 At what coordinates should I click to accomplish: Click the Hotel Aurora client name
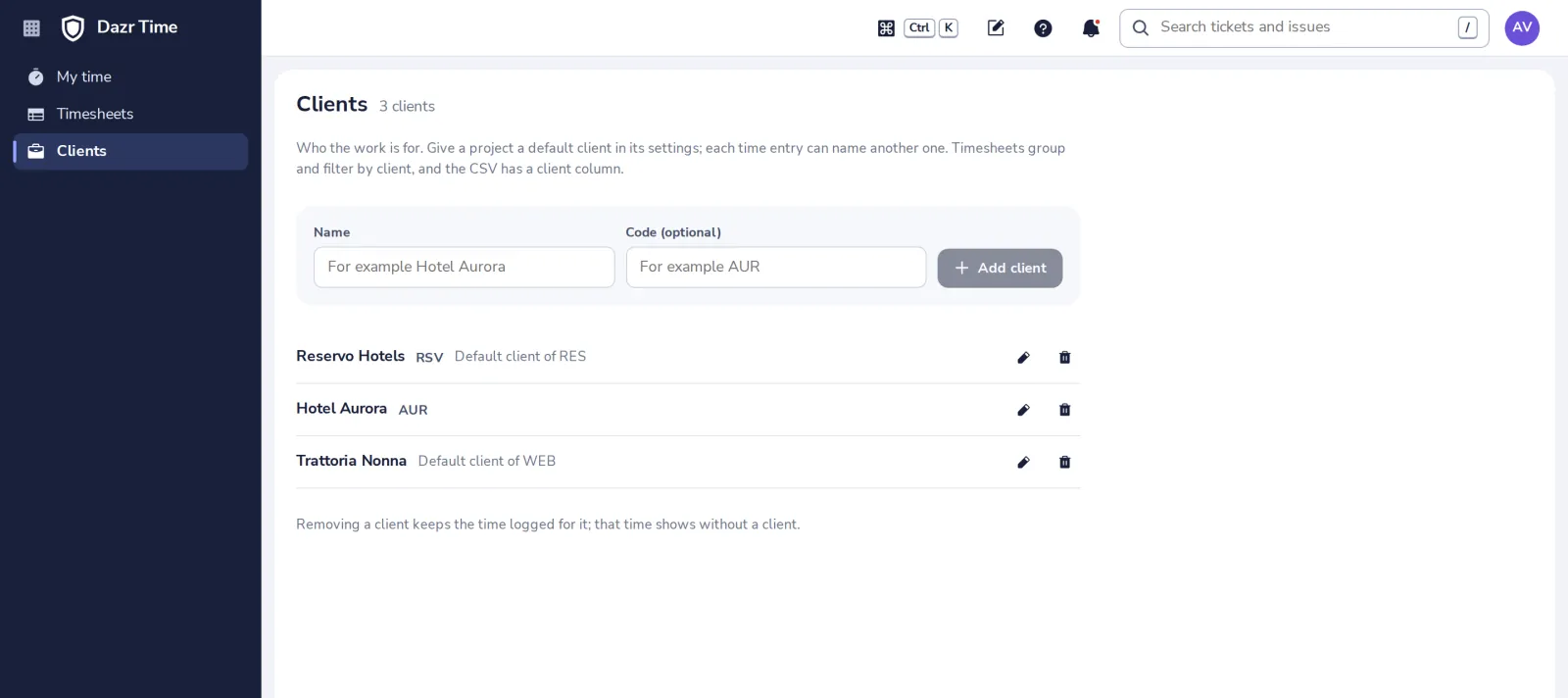(341, 408)
